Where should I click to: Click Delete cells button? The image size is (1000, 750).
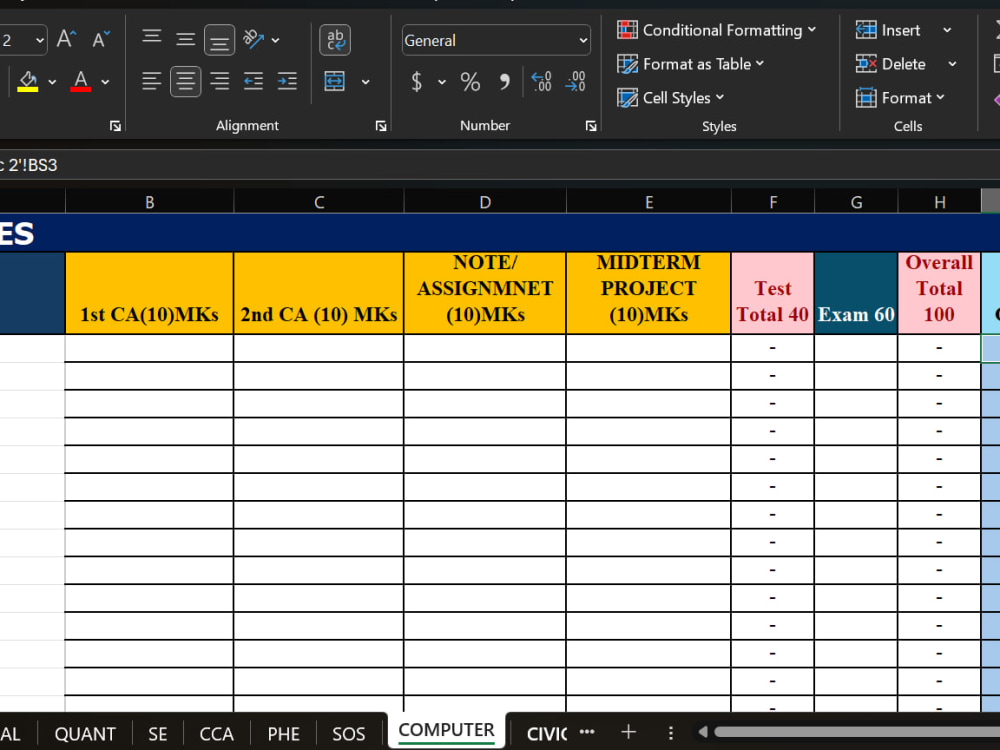(x=890, y=64)
